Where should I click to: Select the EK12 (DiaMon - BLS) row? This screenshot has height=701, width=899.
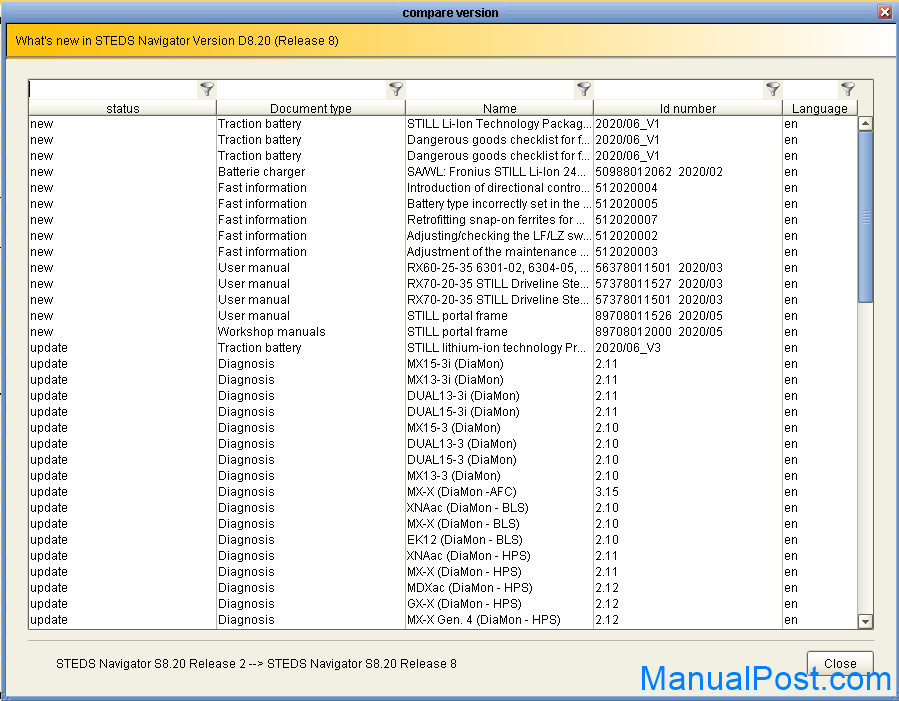tap(443, 541)
